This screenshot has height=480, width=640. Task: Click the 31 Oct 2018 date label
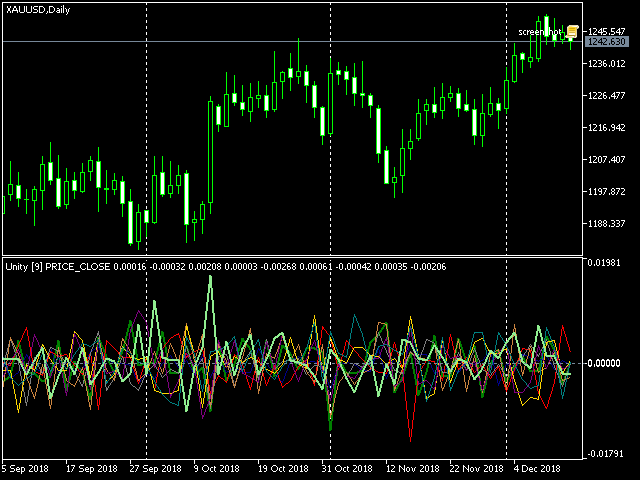(x=347, y=469)
